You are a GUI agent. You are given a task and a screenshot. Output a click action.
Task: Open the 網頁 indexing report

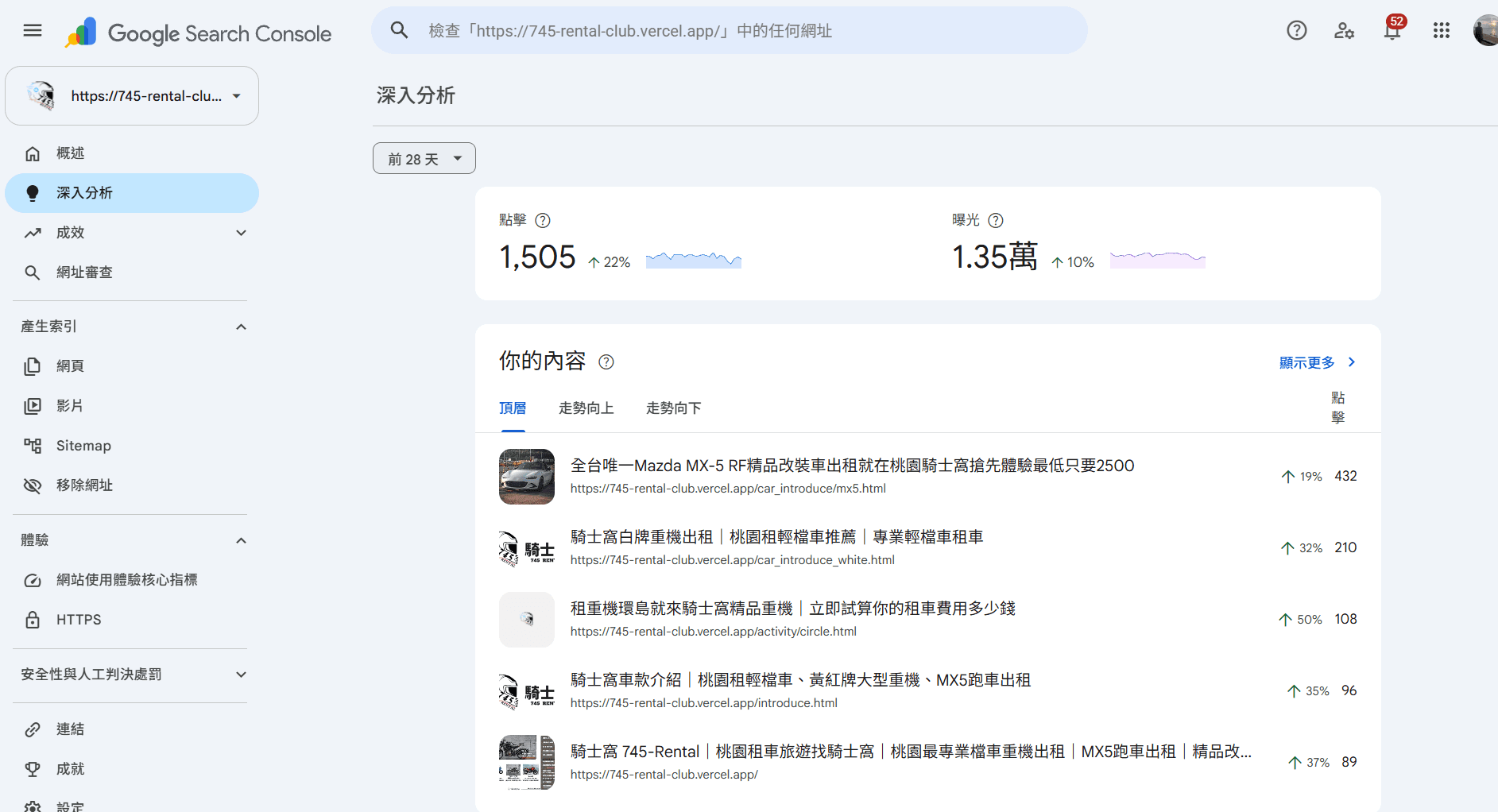click(132, 366)
